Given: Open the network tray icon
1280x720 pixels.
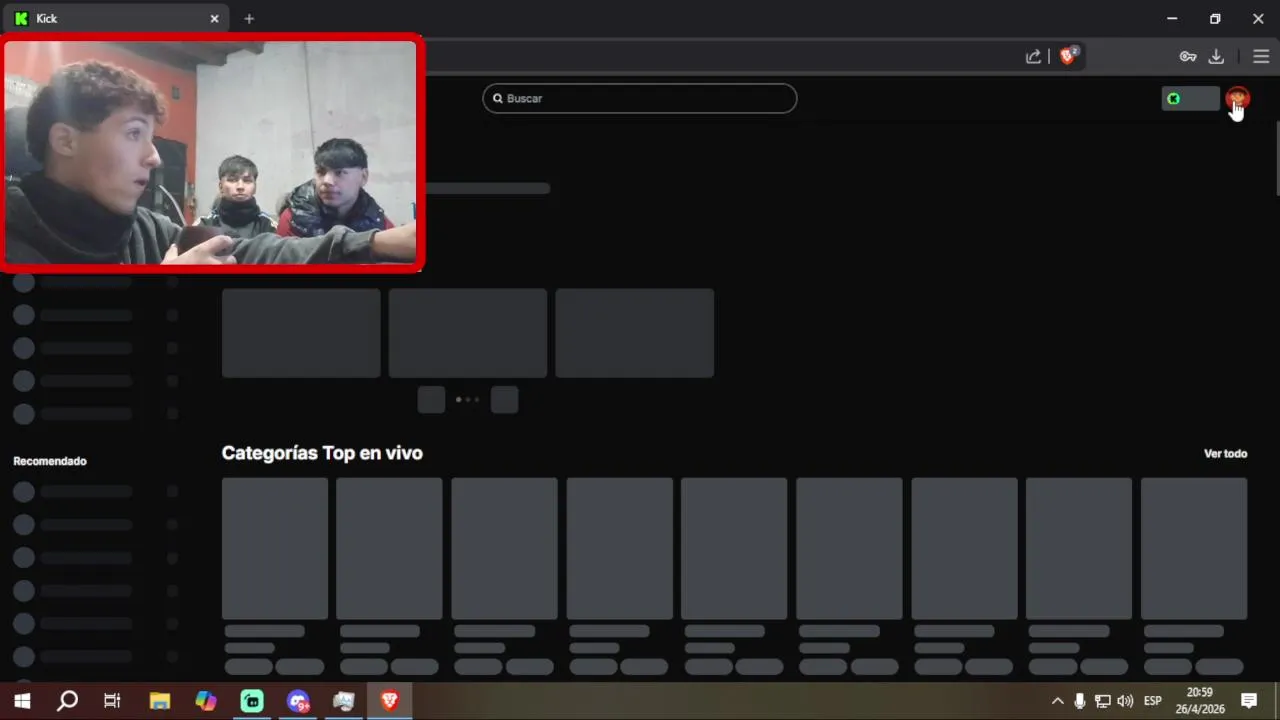Looking at the screenshot, I should click(1102, 701).
